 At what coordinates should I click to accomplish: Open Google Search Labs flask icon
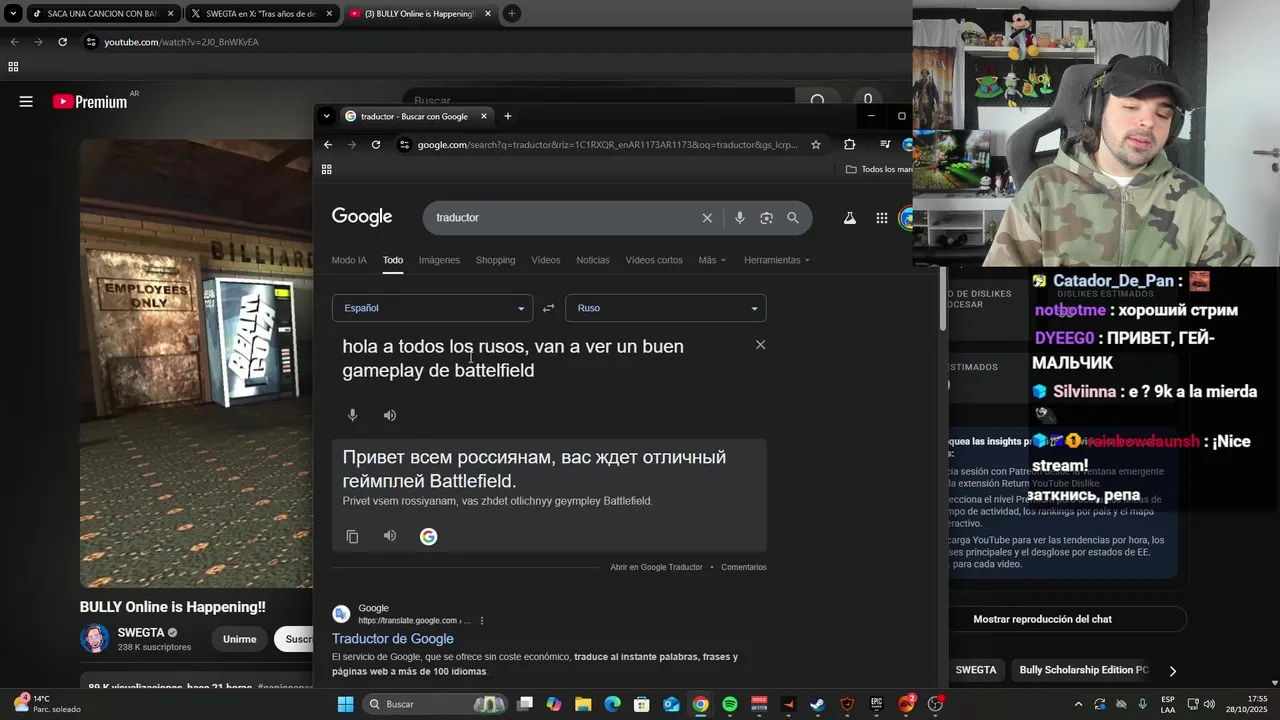pos(850,218)
